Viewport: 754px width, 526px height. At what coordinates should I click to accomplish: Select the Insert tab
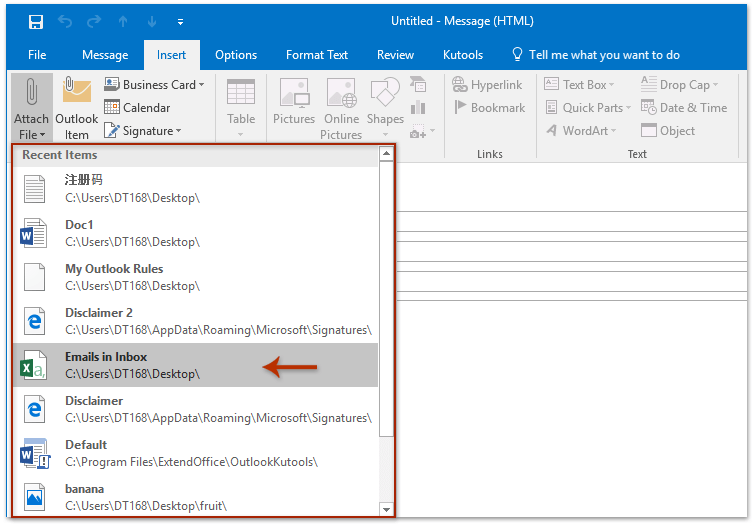171,55
